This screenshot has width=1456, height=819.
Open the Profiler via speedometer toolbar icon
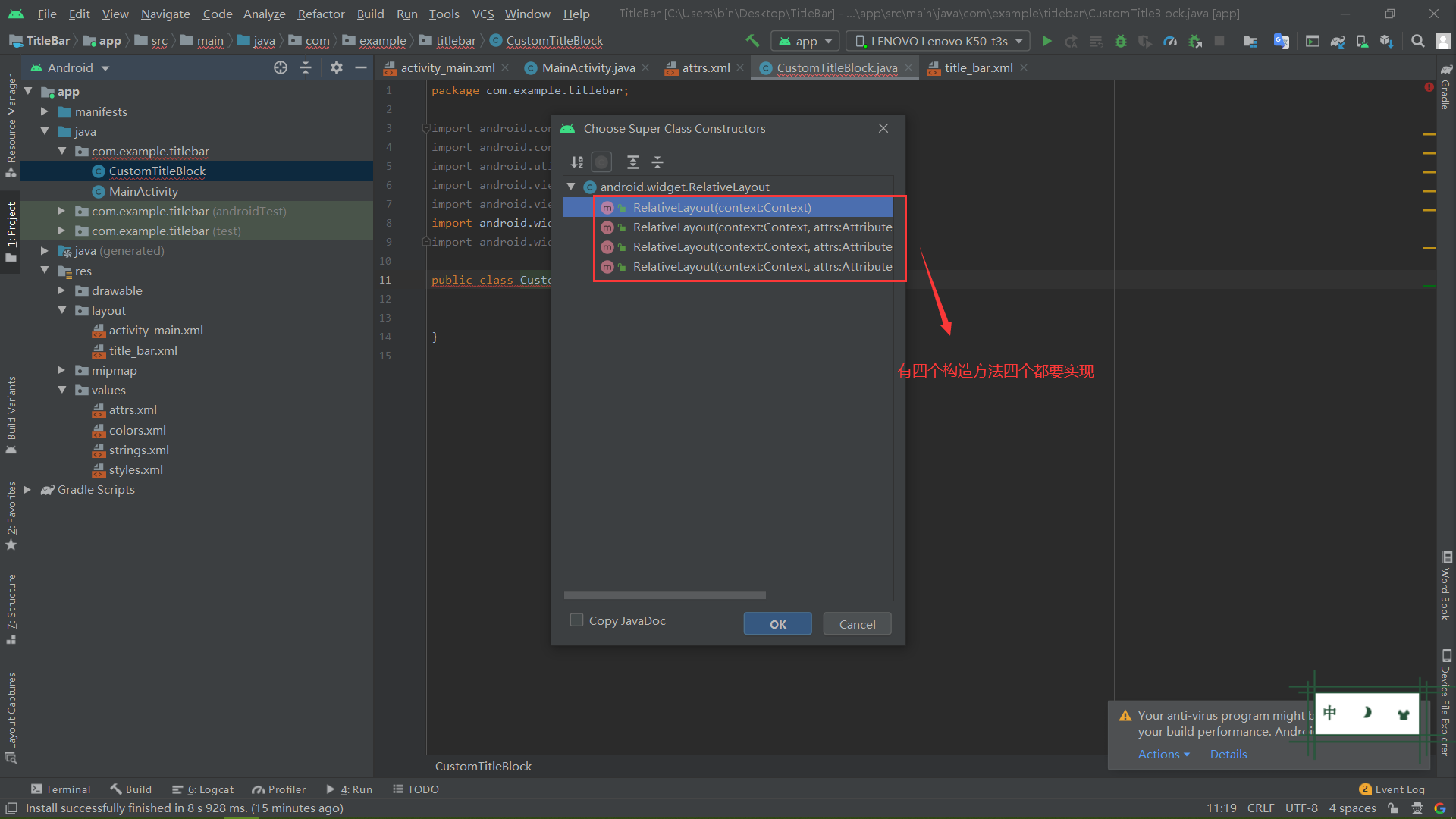(1170, 41)
